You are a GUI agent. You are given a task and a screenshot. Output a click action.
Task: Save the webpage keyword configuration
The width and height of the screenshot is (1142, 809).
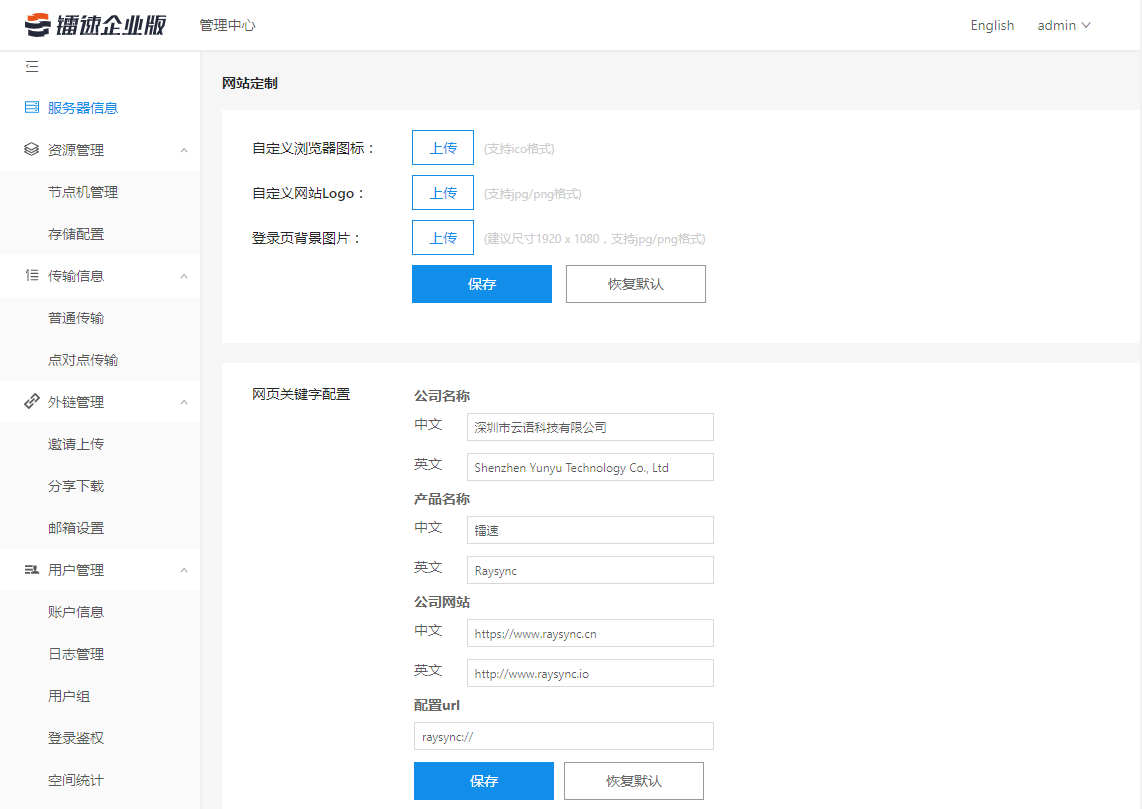coord(483,780)
